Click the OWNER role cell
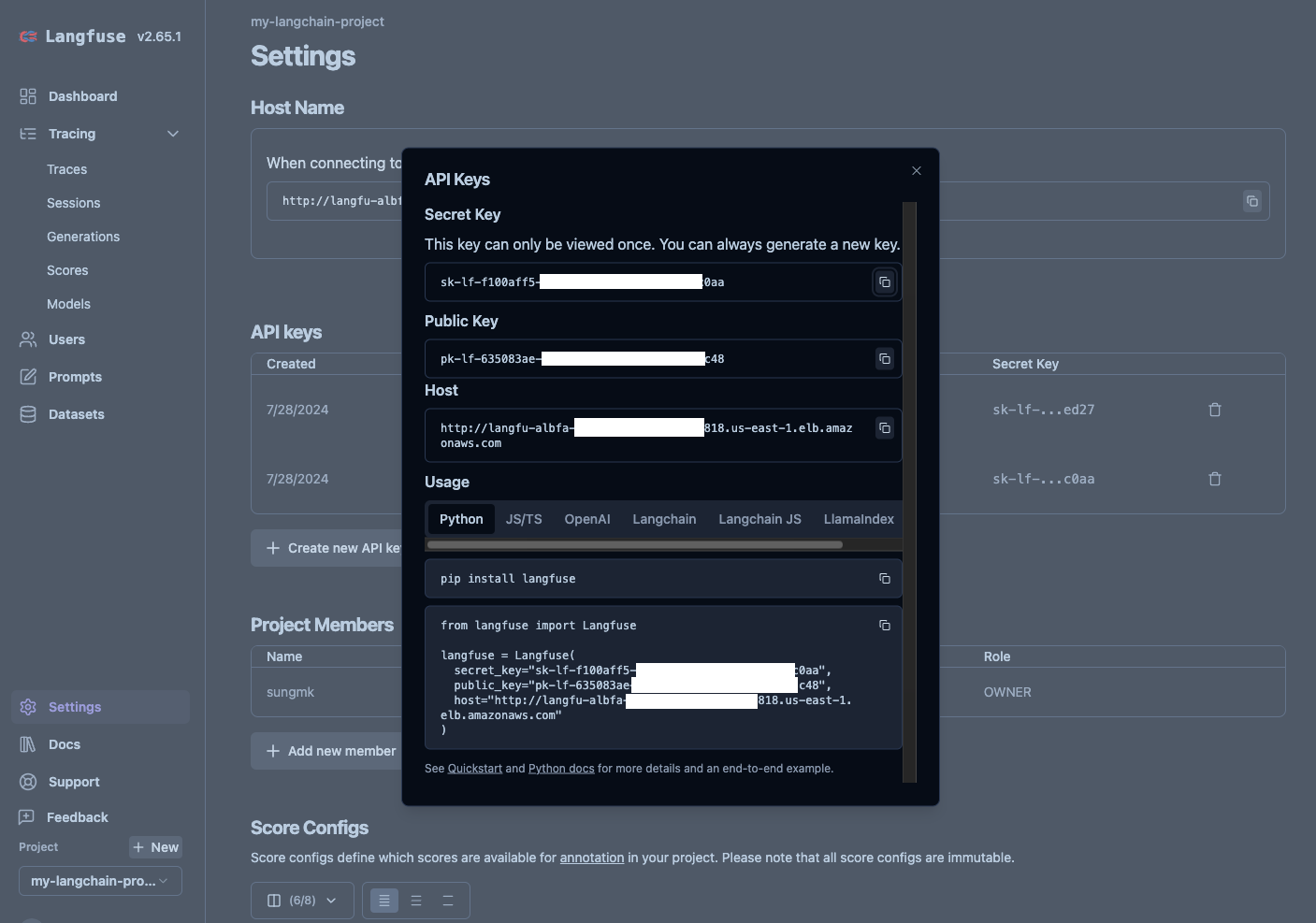Image resolution: width=1316 pixels, height=923 pixels. pos(1007,692)
